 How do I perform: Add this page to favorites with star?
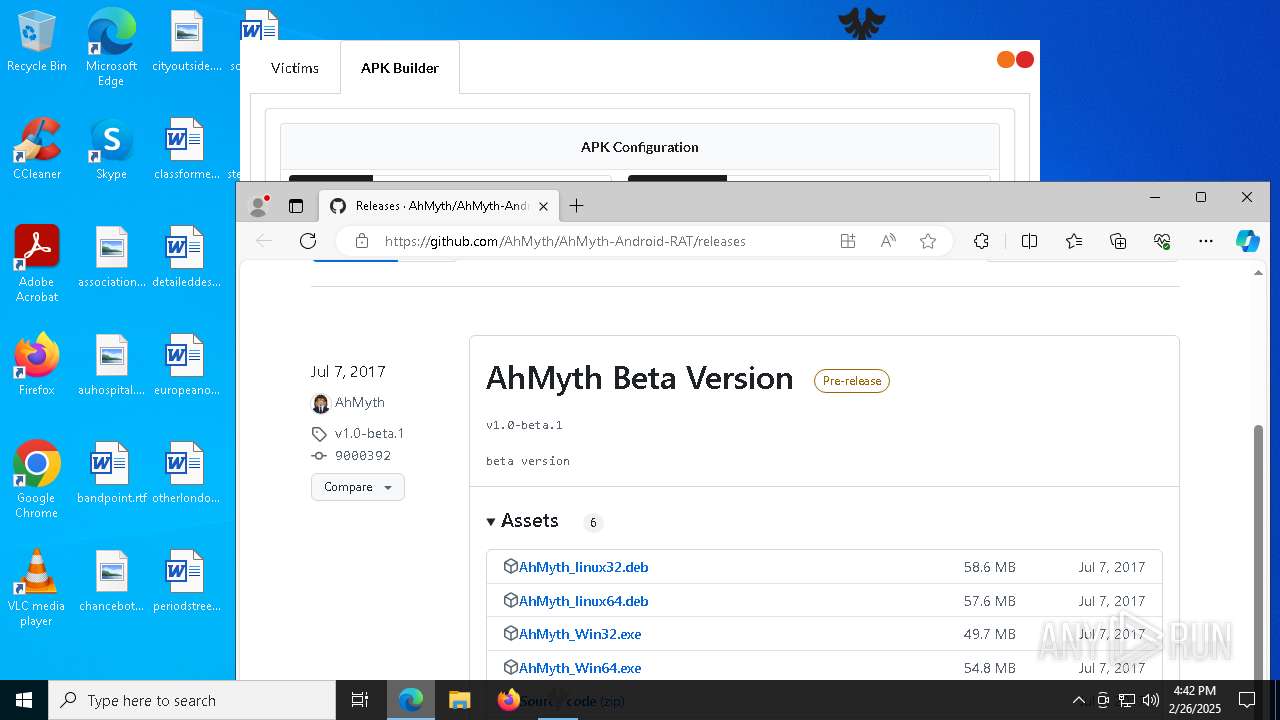pyautogui.click(x=928, y=241)
